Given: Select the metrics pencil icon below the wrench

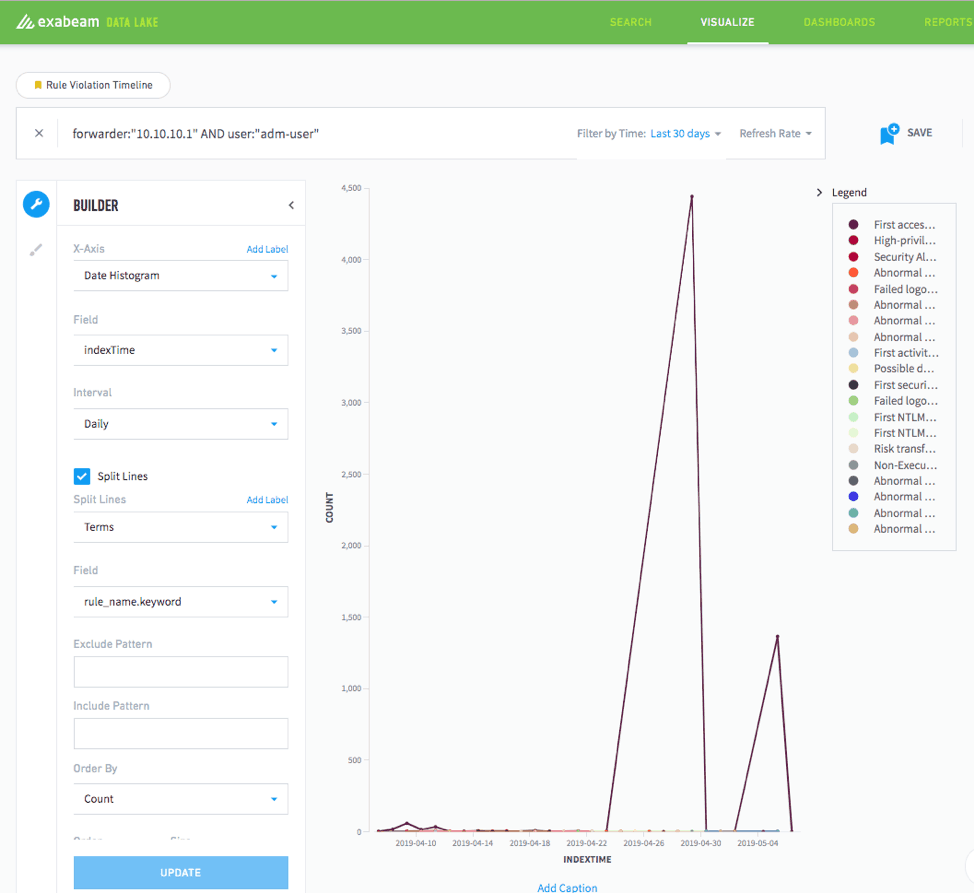Looking at the screenshot, I should pyautogui.click(x=36, y=247).
